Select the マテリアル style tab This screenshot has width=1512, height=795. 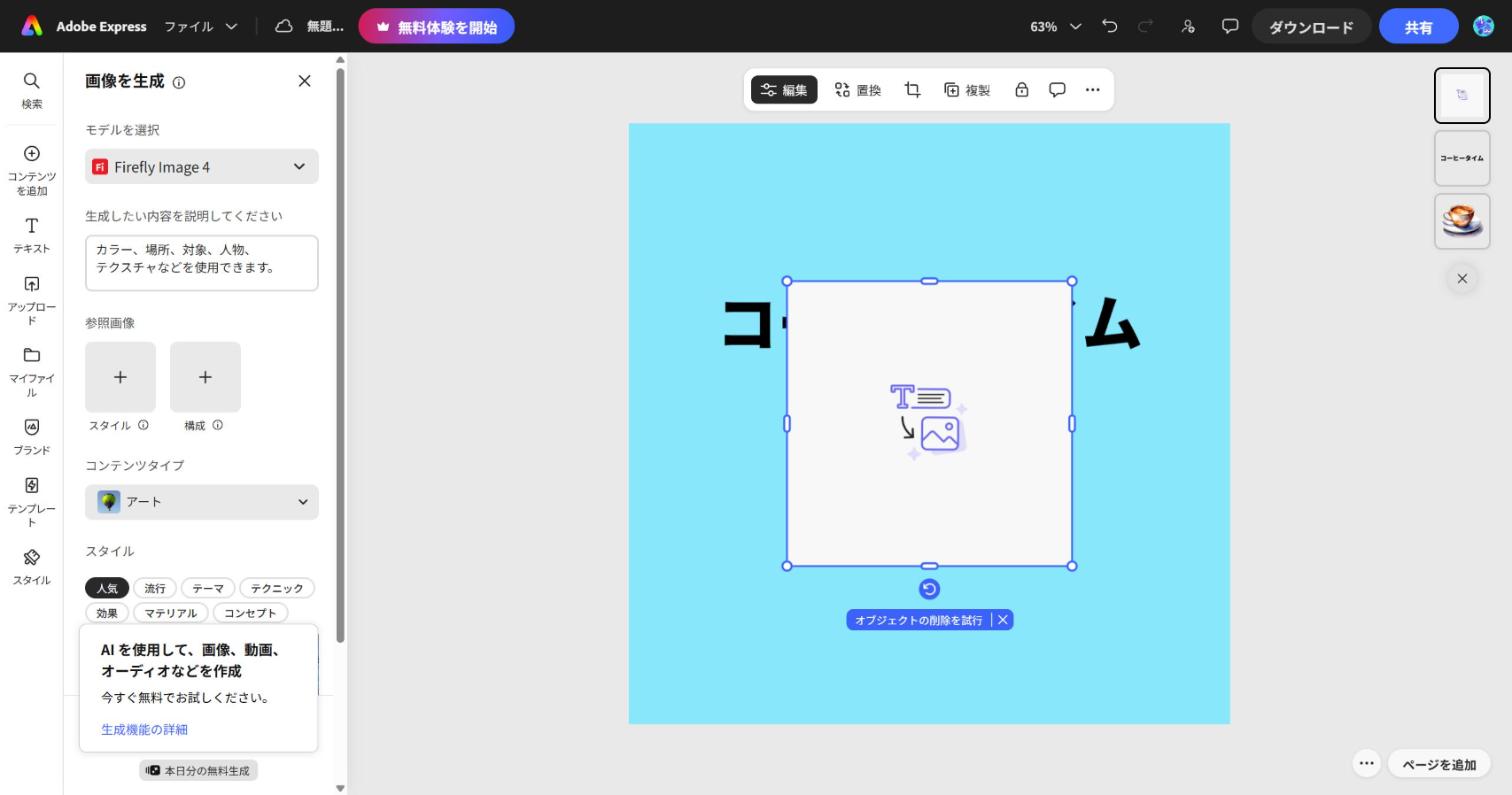[x=170, y=613]
